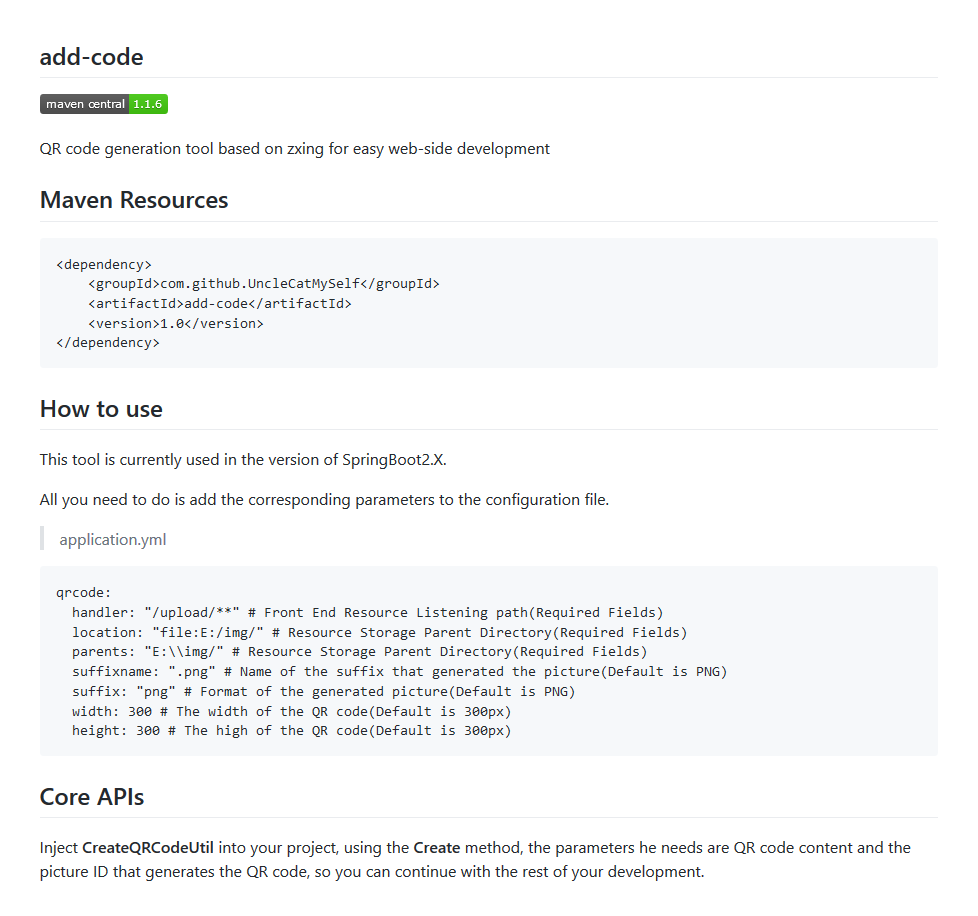The image size is (978, 916).
Task: Click the suffixname ".png" config line
Action: pyautogui.click(x=398, y=671)
